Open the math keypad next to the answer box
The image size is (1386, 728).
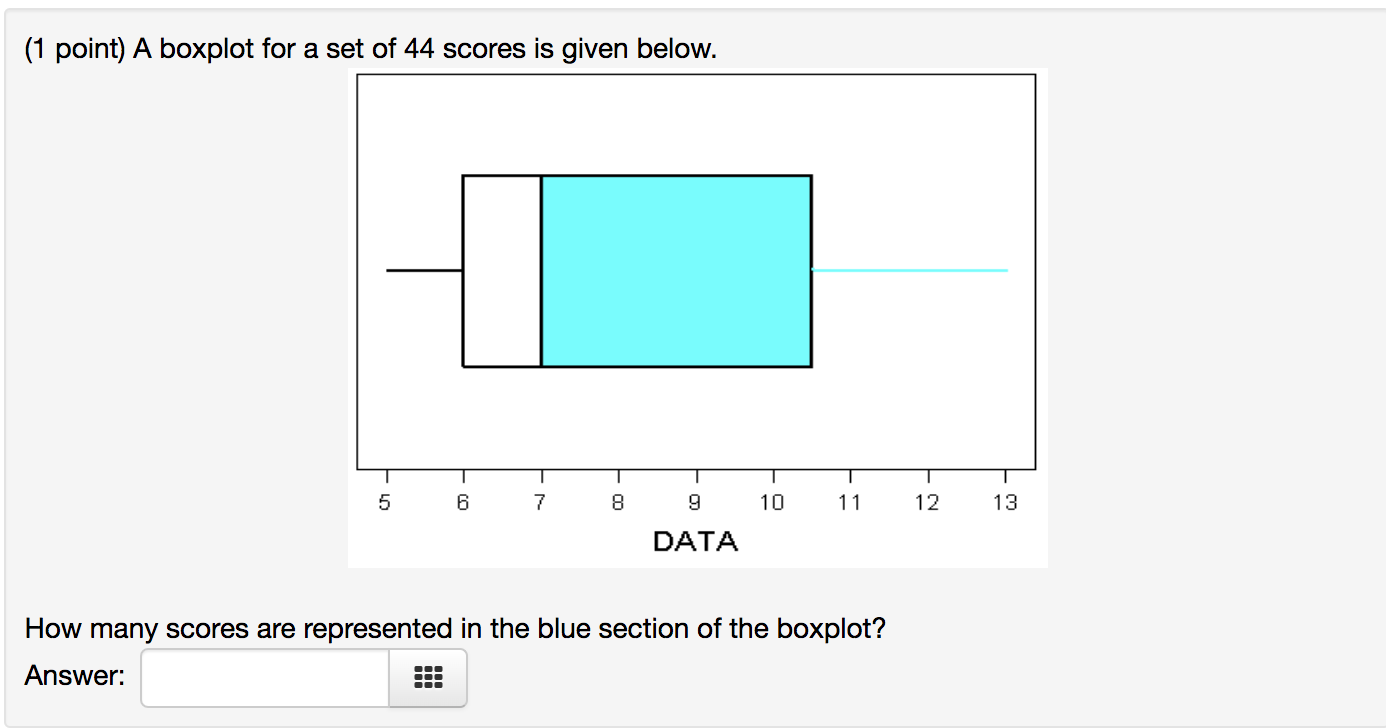(x=427, y=677)
